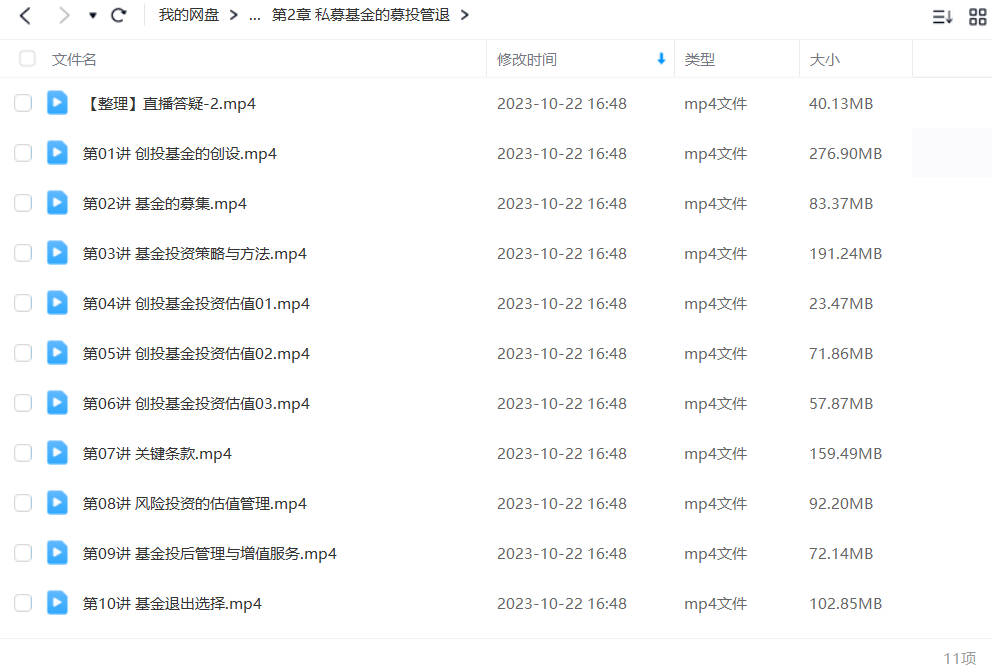Click the forward navigation arrow

point(63,15)
